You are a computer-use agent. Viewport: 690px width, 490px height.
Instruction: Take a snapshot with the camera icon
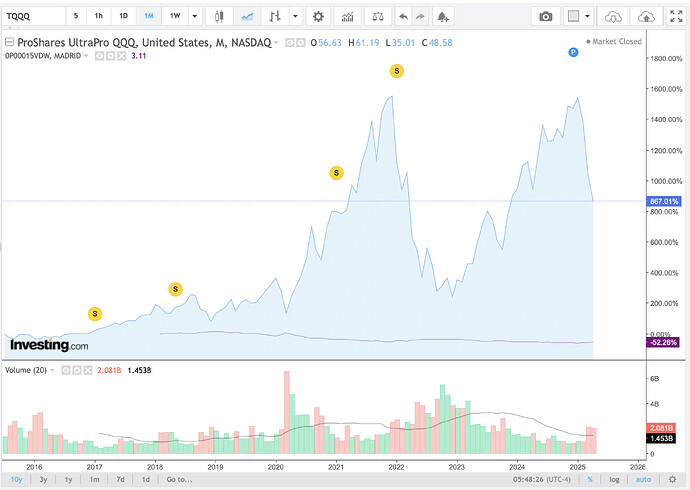pos(546,17)
